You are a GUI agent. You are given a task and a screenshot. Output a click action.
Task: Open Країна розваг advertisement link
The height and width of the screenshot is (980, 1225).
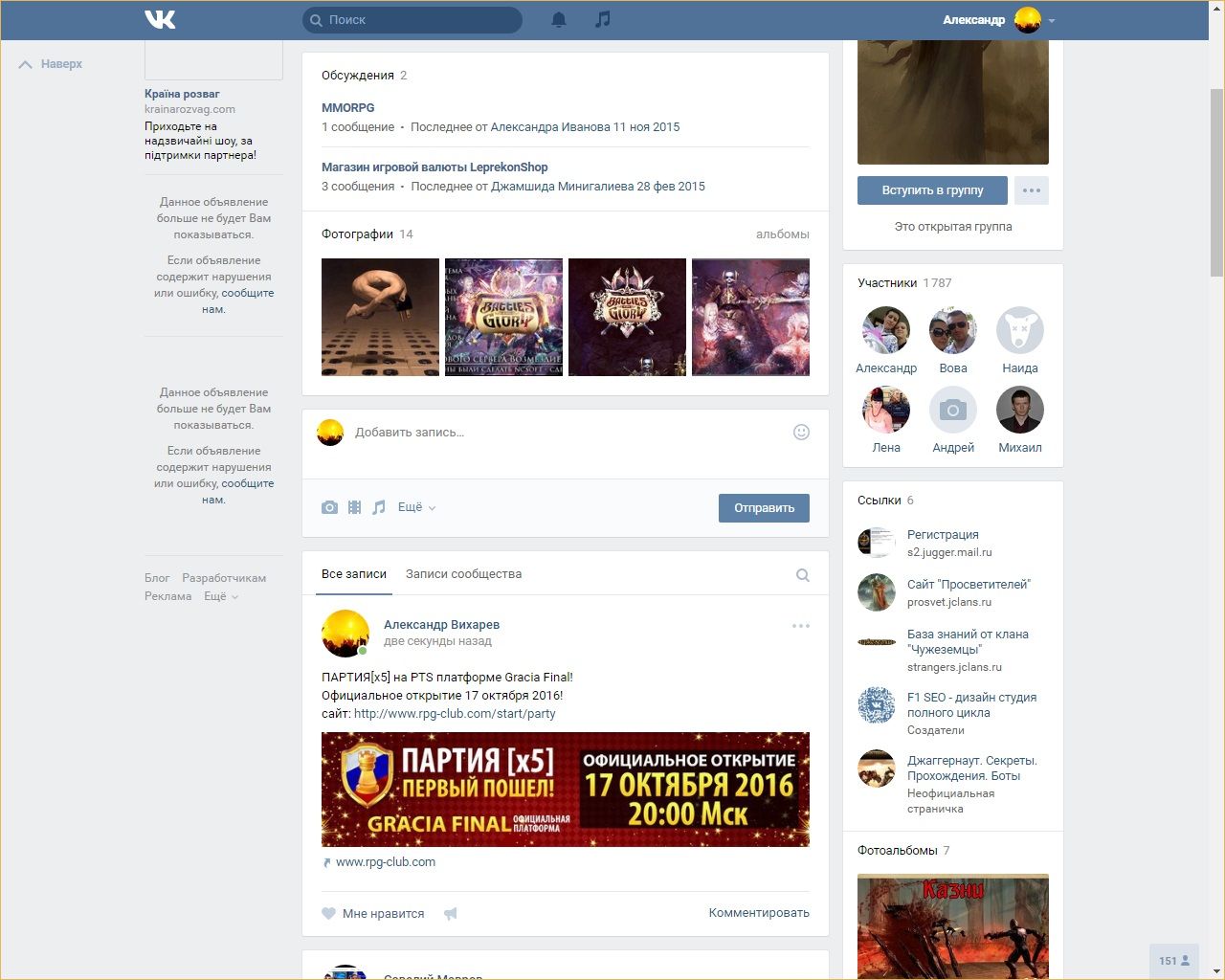pyautogui.click(x=182, y=94)
